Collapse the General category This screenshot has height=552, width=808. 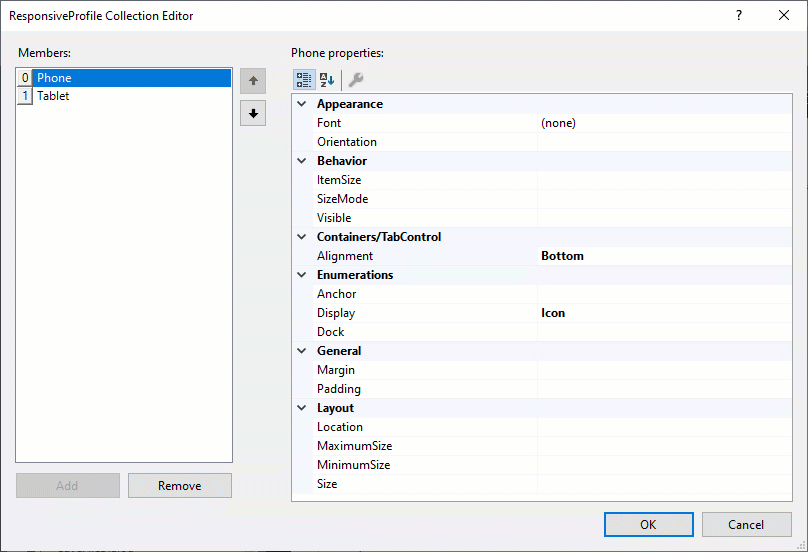point(302,350)
